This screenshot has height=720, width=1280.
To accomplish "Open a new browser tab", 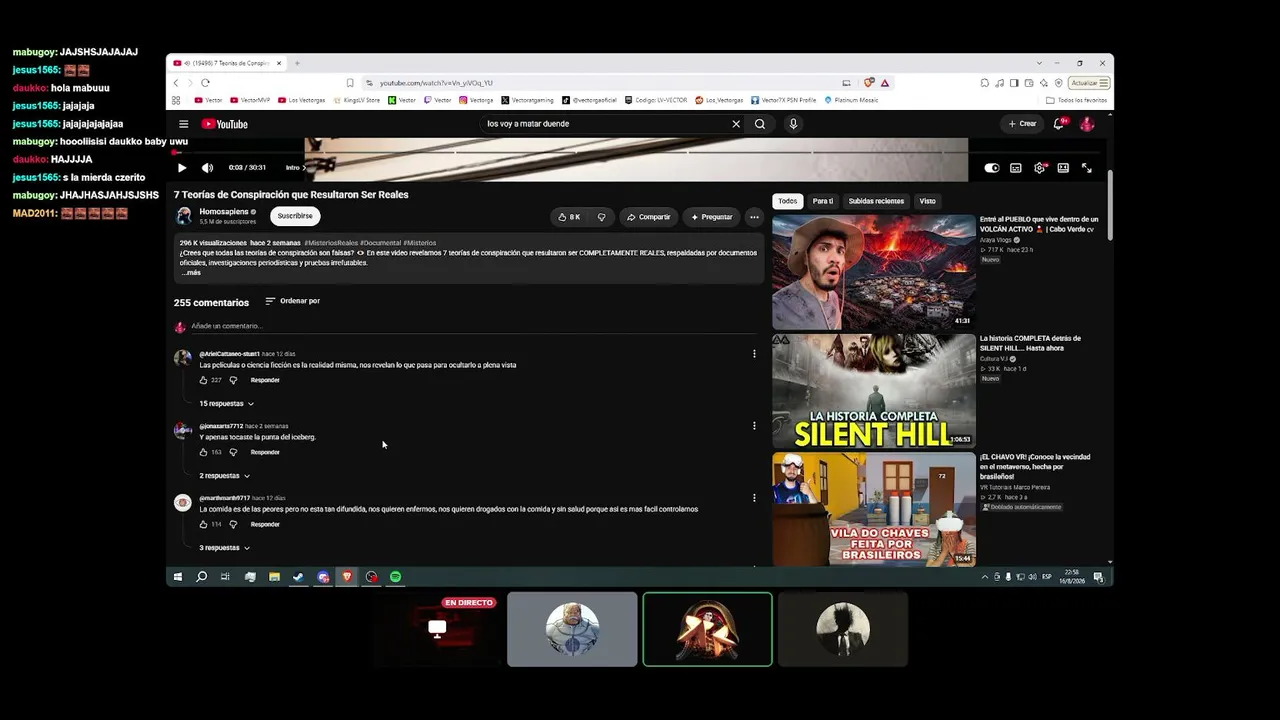I will pos(297,63).
